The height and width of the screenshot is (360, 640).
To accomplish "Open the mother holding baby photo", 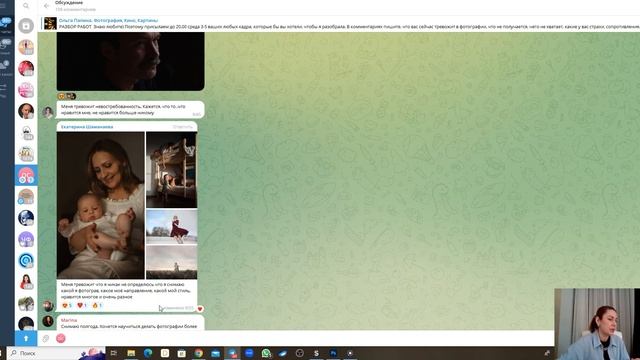I will pyautogui.click(x=101, y=205).
